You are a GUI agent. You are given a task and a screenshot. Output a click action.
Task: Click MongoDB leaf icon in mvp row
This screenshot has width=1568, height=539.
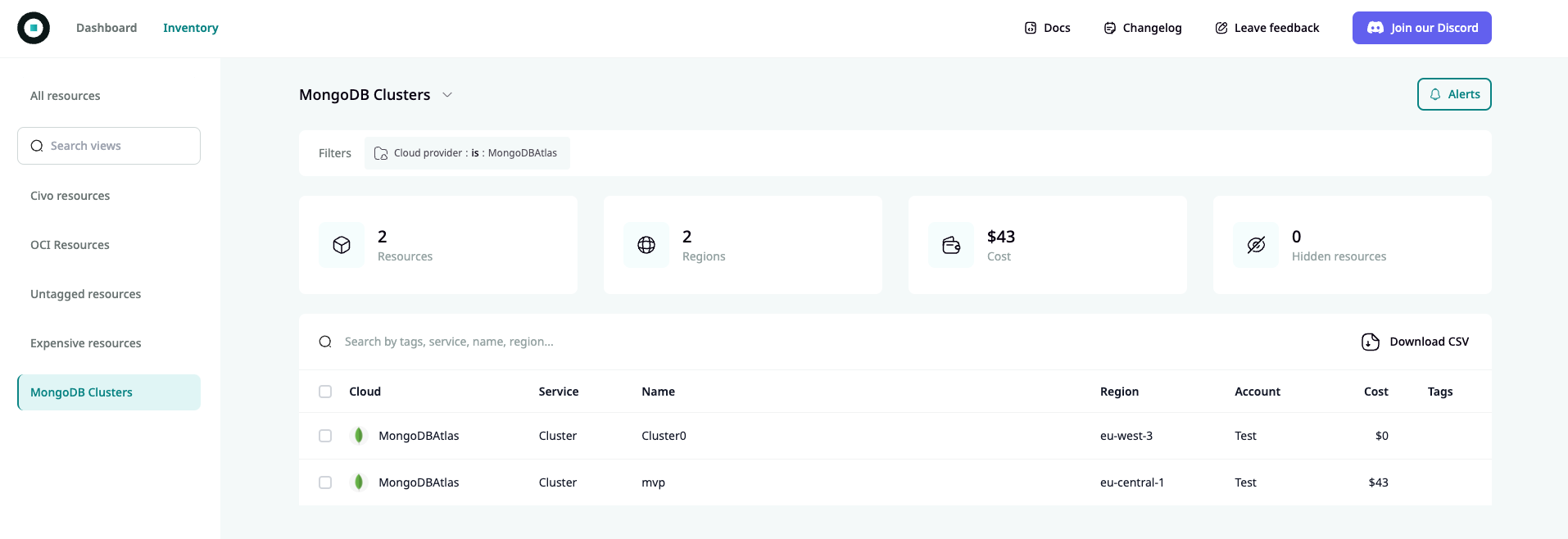(x=359, y=482)
